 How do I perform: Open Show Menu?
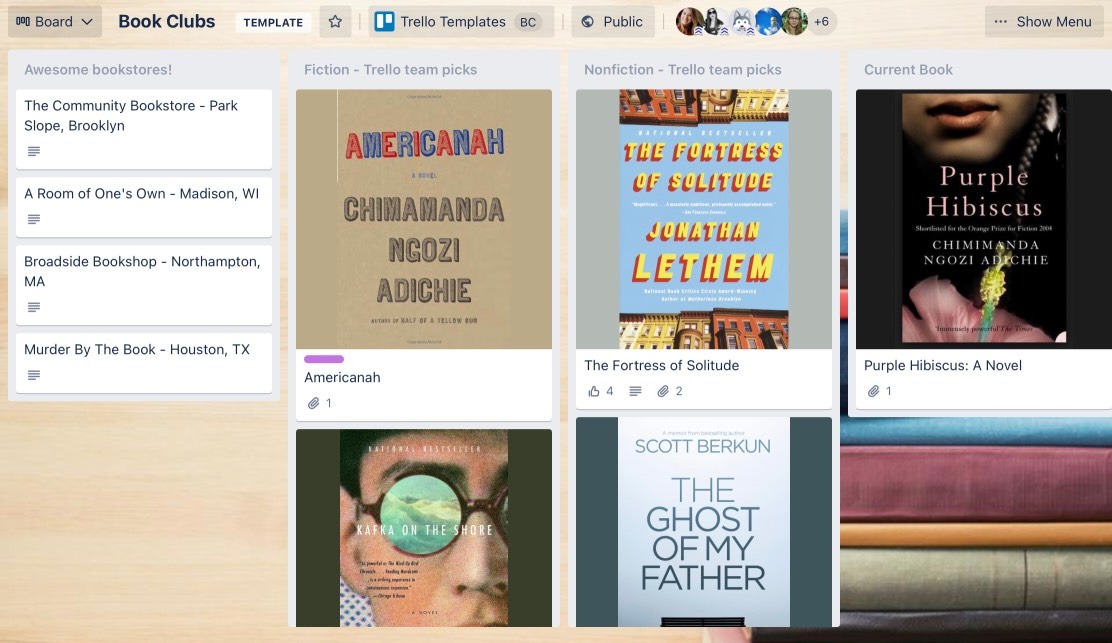(1043, 22)
